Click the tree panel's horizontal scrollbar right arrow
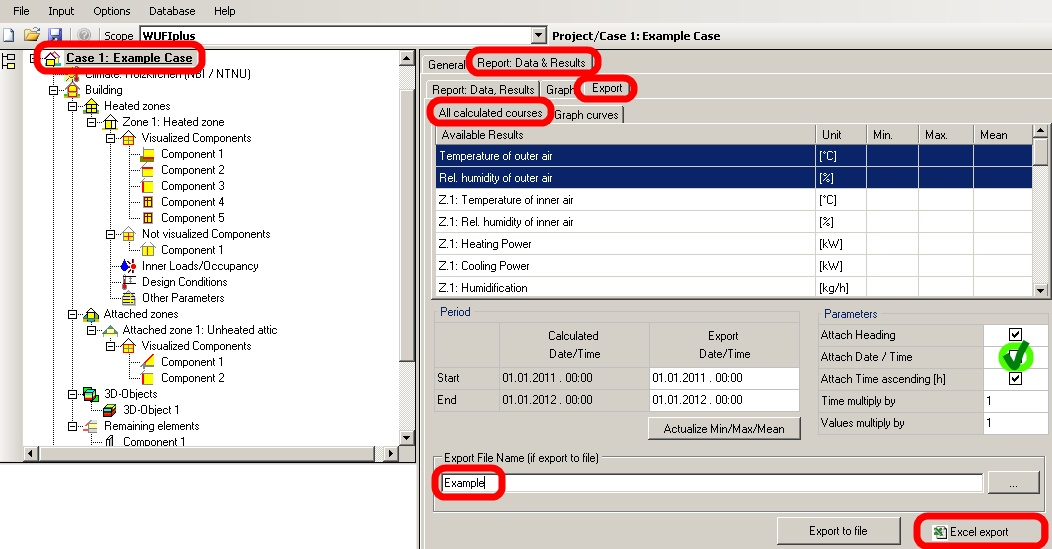The width and height of the screenshot is (1052, 549). tap(391, 454)
